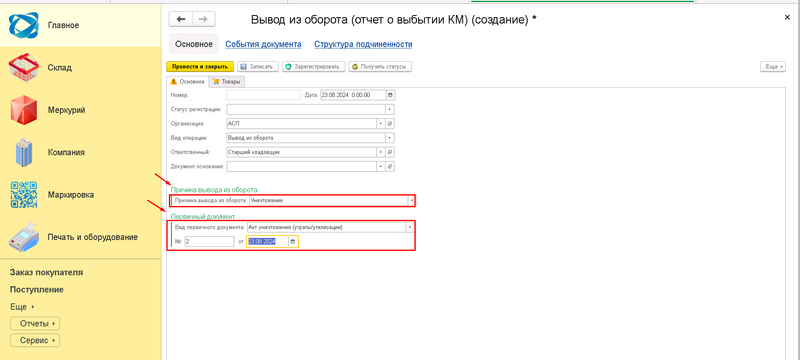The width and height of the screenshot is (800, 360).
Task: Select the Склад menu label
Action: tap(60, 67)
